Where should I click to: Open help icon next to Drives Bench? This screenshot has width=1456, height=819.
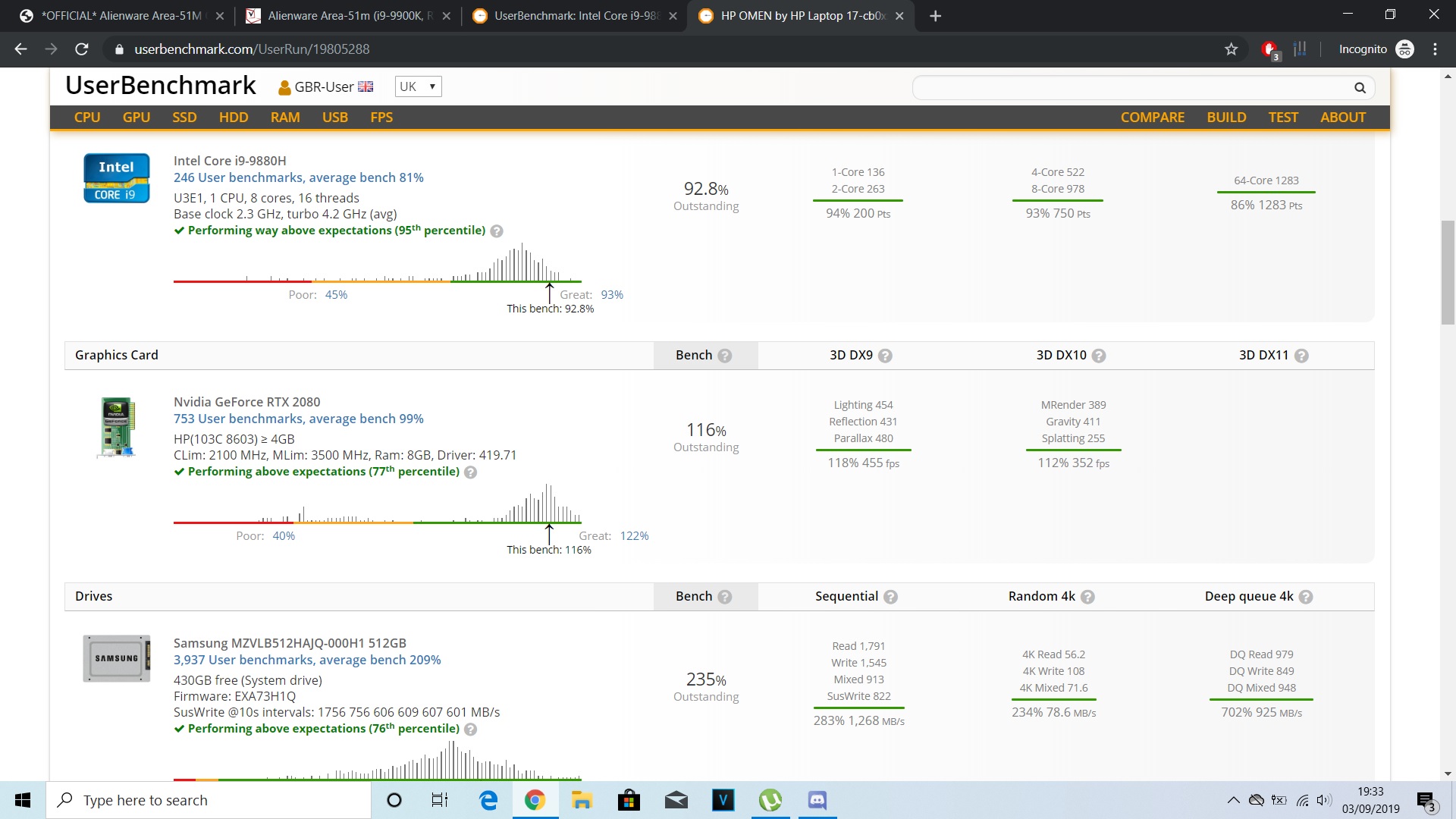click(725, 597)
